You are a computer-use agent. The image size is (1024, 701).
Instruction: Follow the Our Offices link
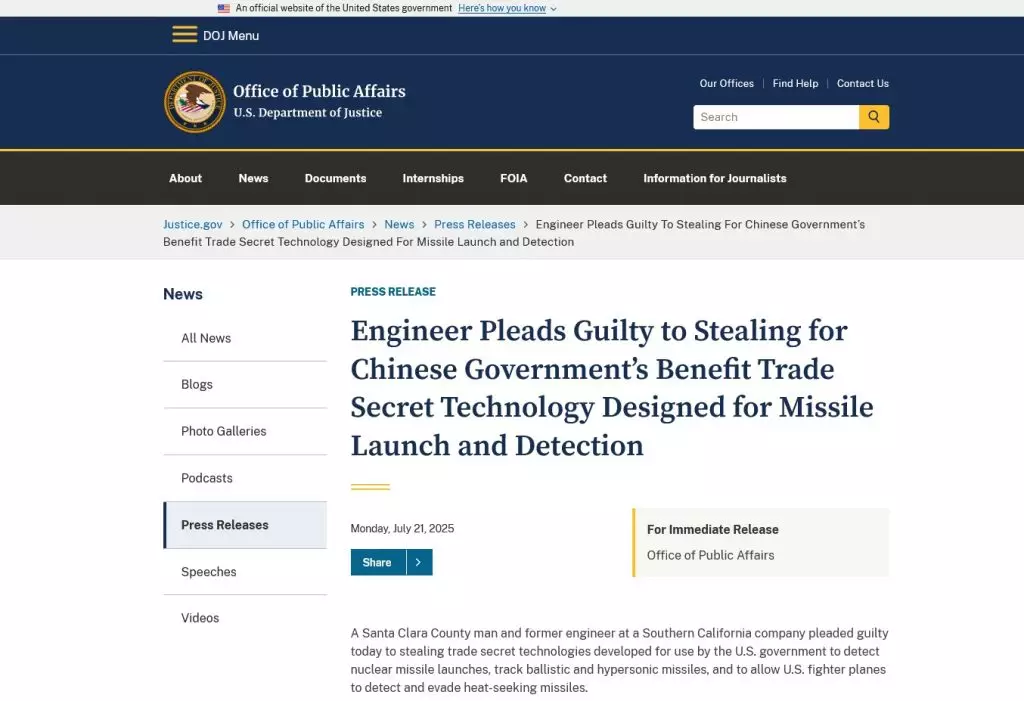[x=727, y=84]
